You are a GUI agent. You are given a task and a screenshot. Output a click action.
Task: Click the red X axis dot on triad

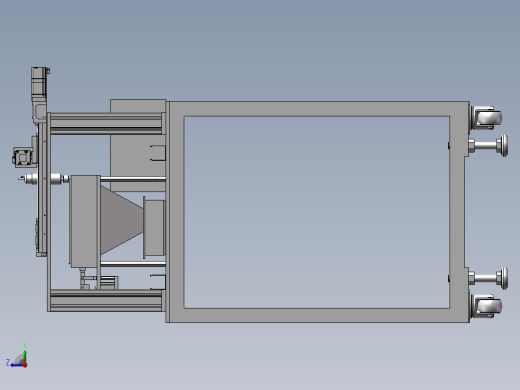point(25,365)
